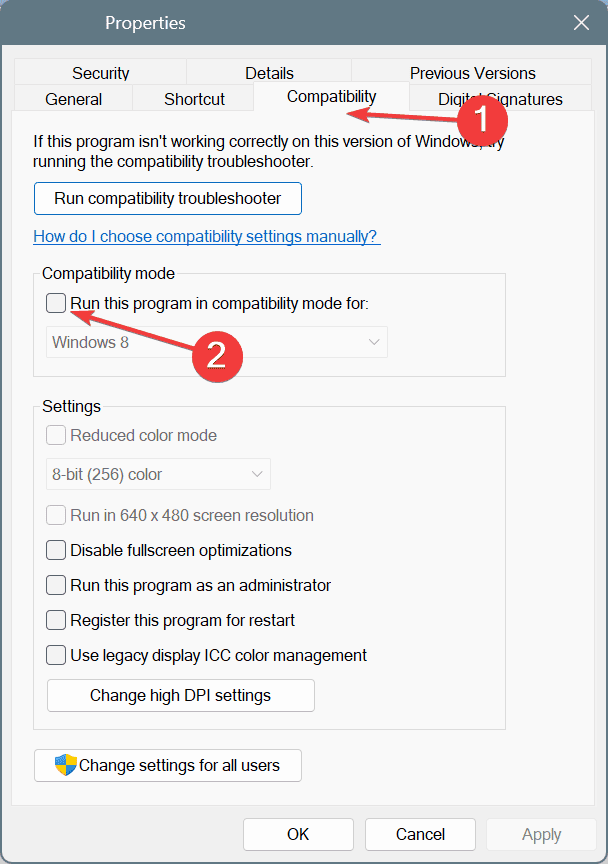
Task: Expand the 8-bit (256) color dropdown
Action: (159, 474)
